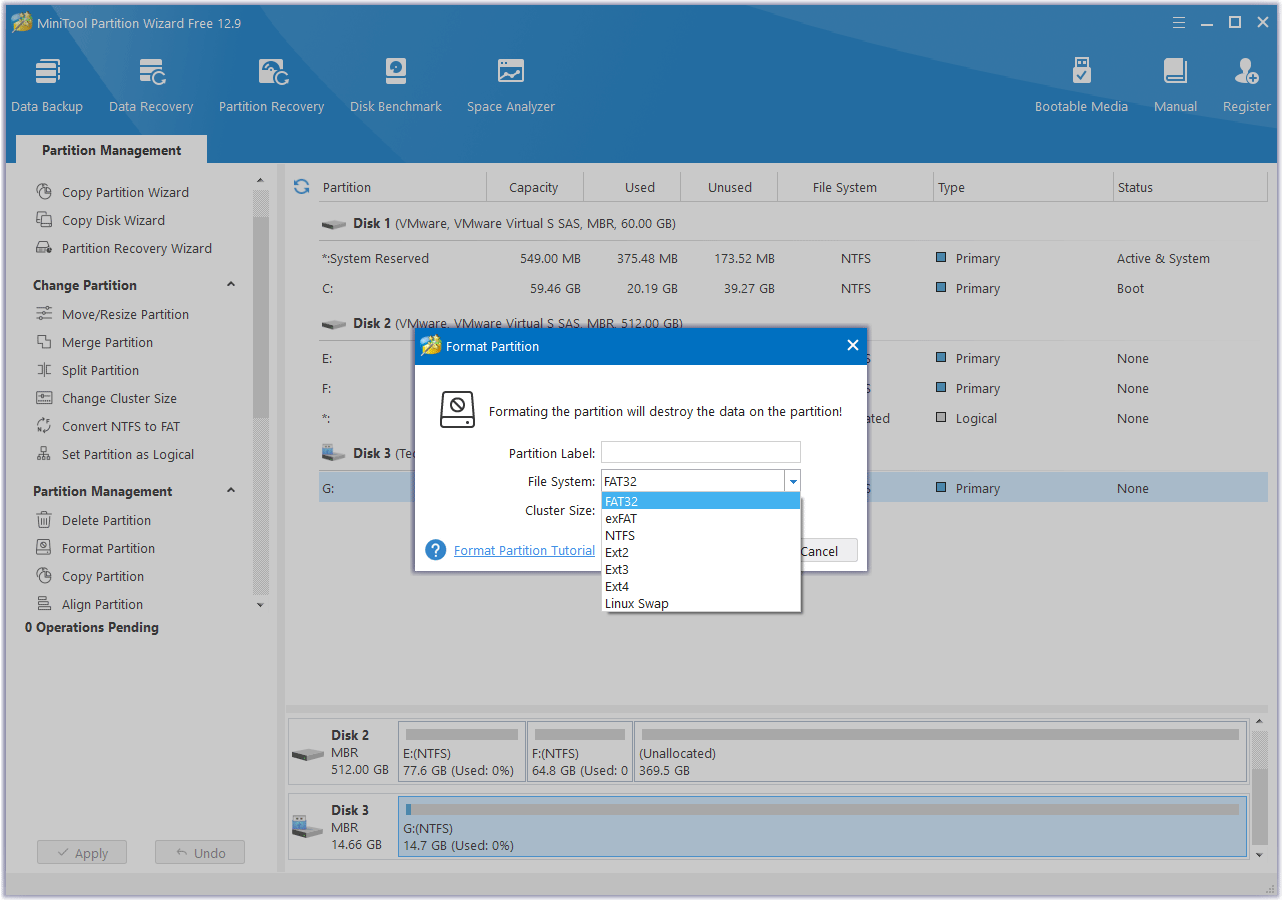Cancel the Format Partition dialog
1283x901 pixels.
tap(820, 550)
